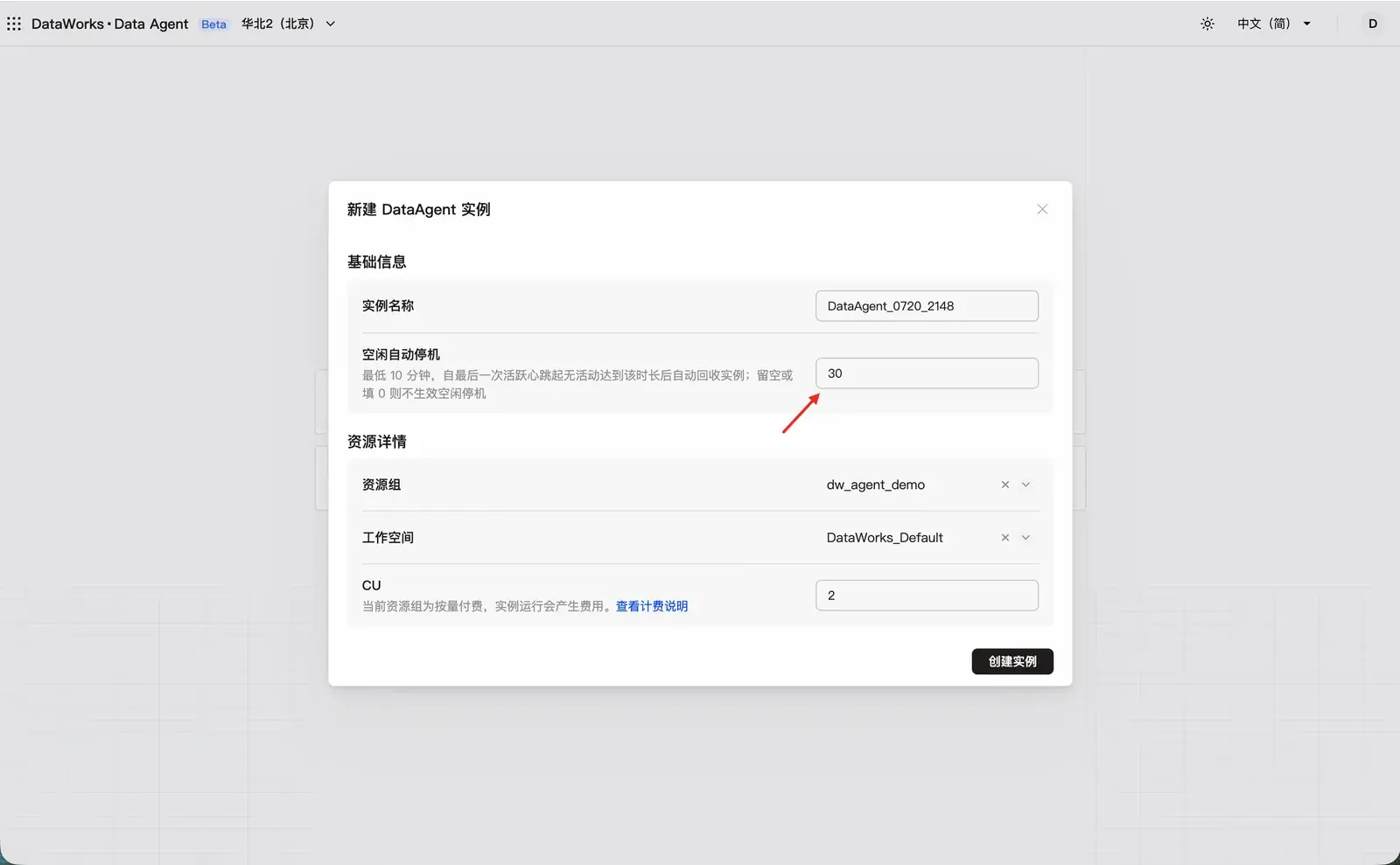Click the 基础信息 section heading
Screen dimensions: 1400x865
point(376,262)
